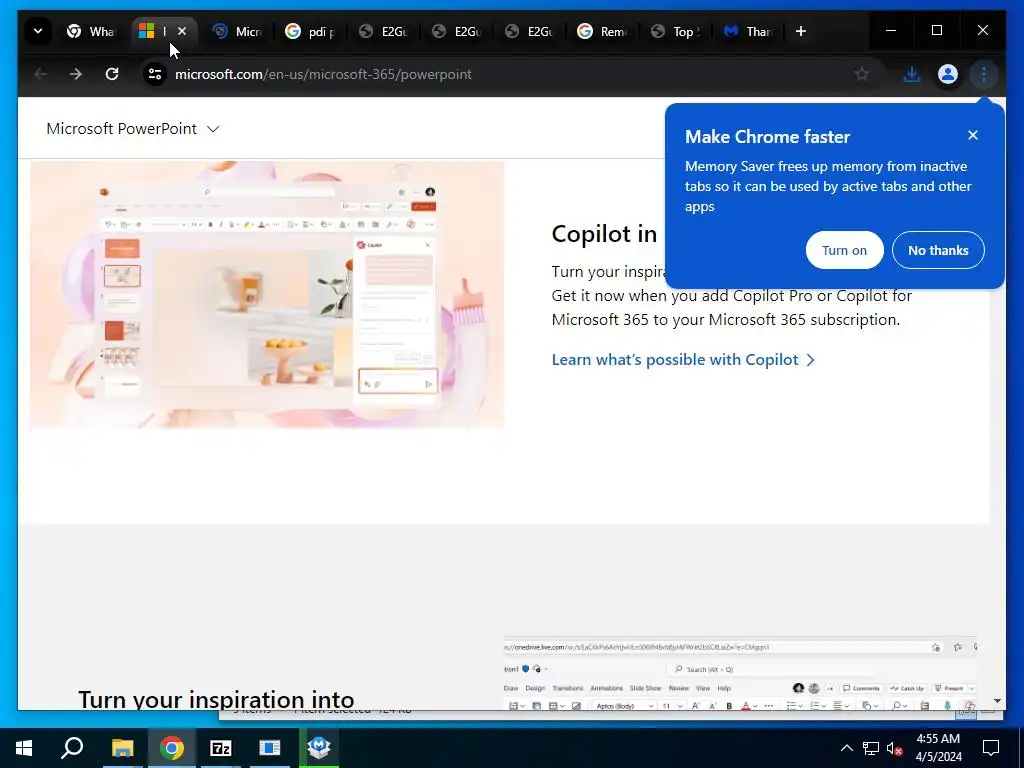
Task: Open 7-Zip from the taskbar
Action: pos(221,748)
